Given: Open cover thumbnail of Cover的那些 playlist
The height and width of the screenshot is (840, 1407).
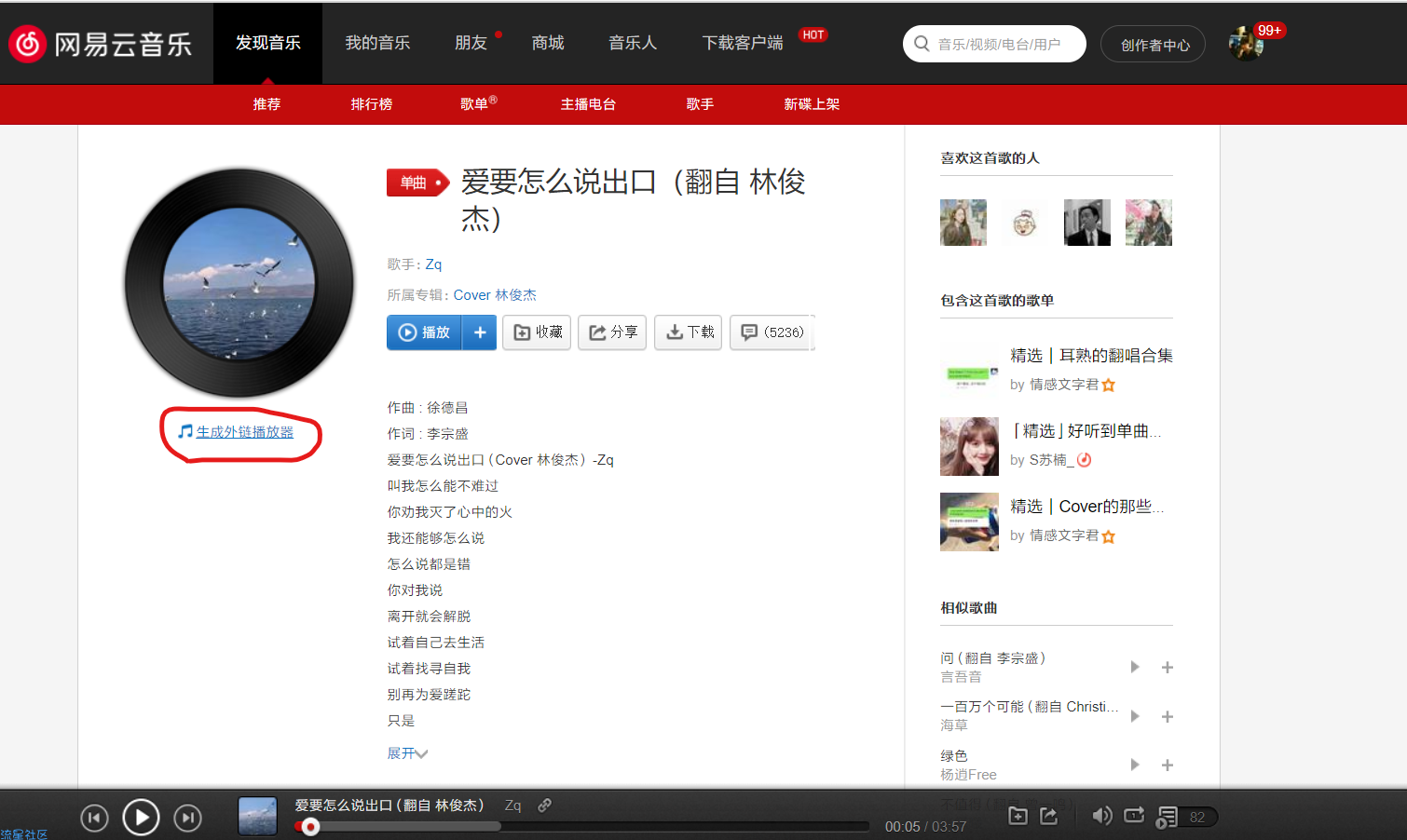Looking at the screenshot, I should [969, 522].
